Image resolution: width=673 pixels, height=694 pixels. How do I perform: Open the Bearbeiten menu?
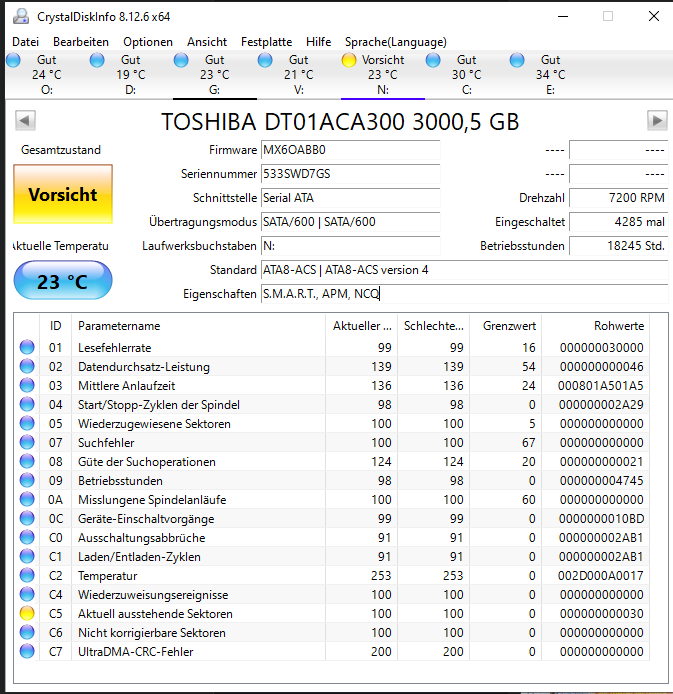[x=81, y=42]
